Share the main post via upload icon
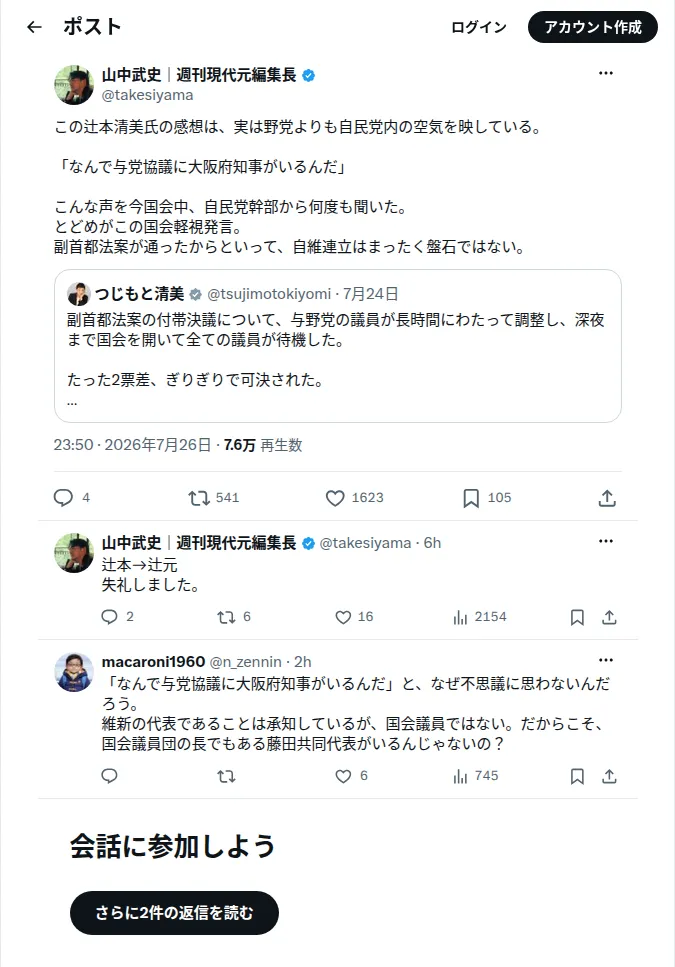Image resolution: width=675 pixels, height=967 pixels. pos(607,498)
